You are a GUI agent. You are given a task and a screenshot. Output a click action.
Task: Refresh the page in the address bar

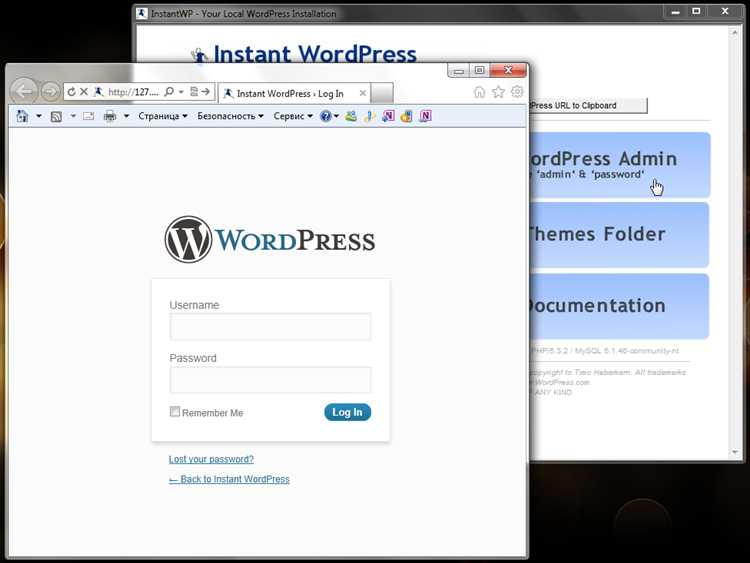click(x=71, y=92)
